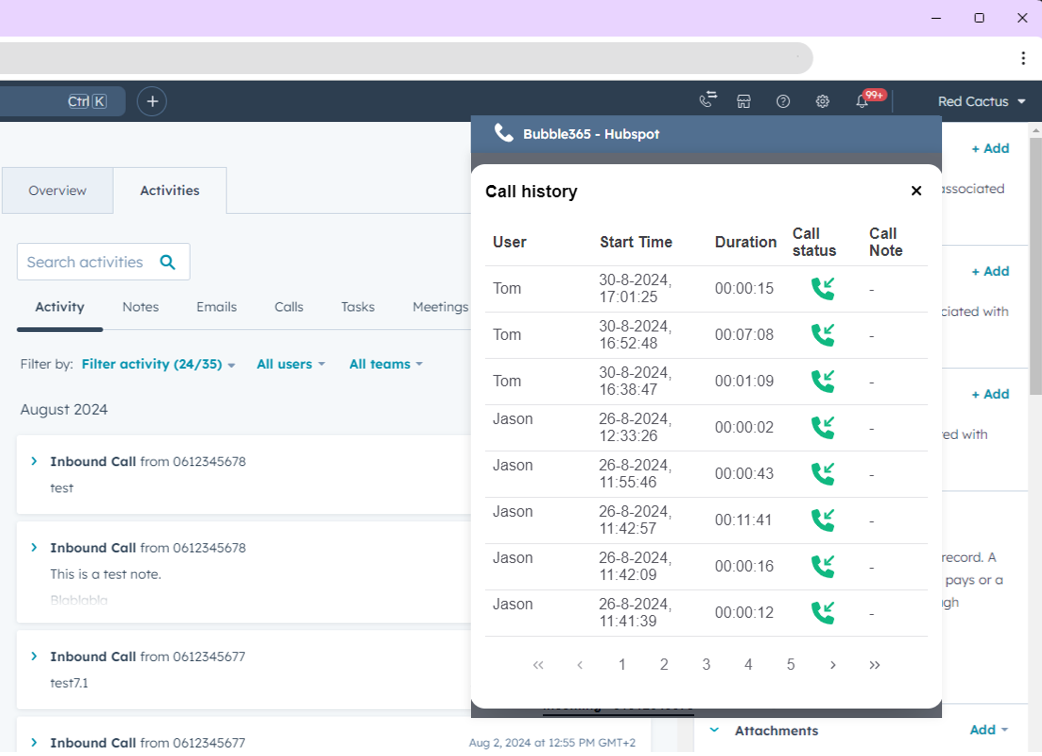Open the calling phone icon in top bar
The width and height of the screenshot is (1042, 756).
click(x=708, y=100)
